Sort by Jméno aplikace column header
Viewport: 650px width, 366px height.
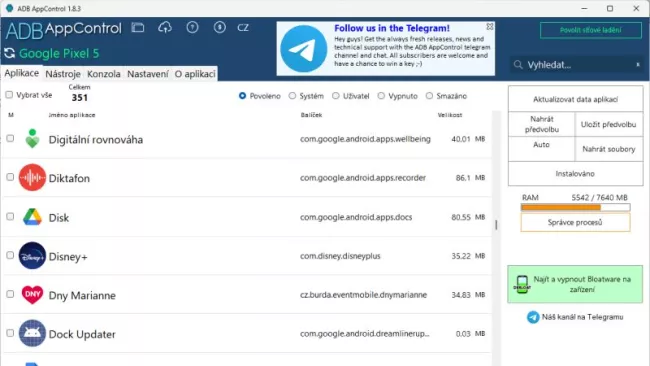72,115
